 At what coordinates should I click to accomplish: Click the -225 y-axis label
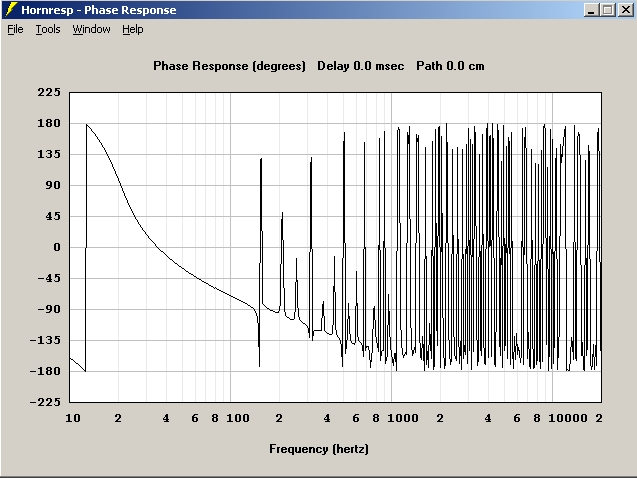(x=46, y=402)
